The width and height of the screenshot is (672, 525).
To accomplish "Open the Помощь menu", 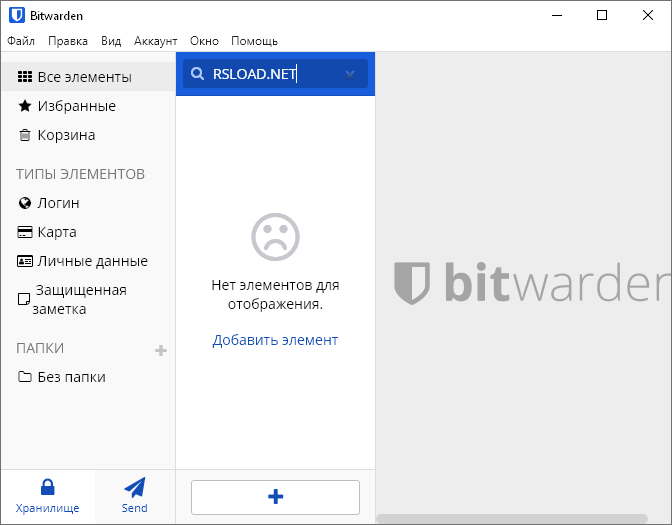I will tap(255, 41).
